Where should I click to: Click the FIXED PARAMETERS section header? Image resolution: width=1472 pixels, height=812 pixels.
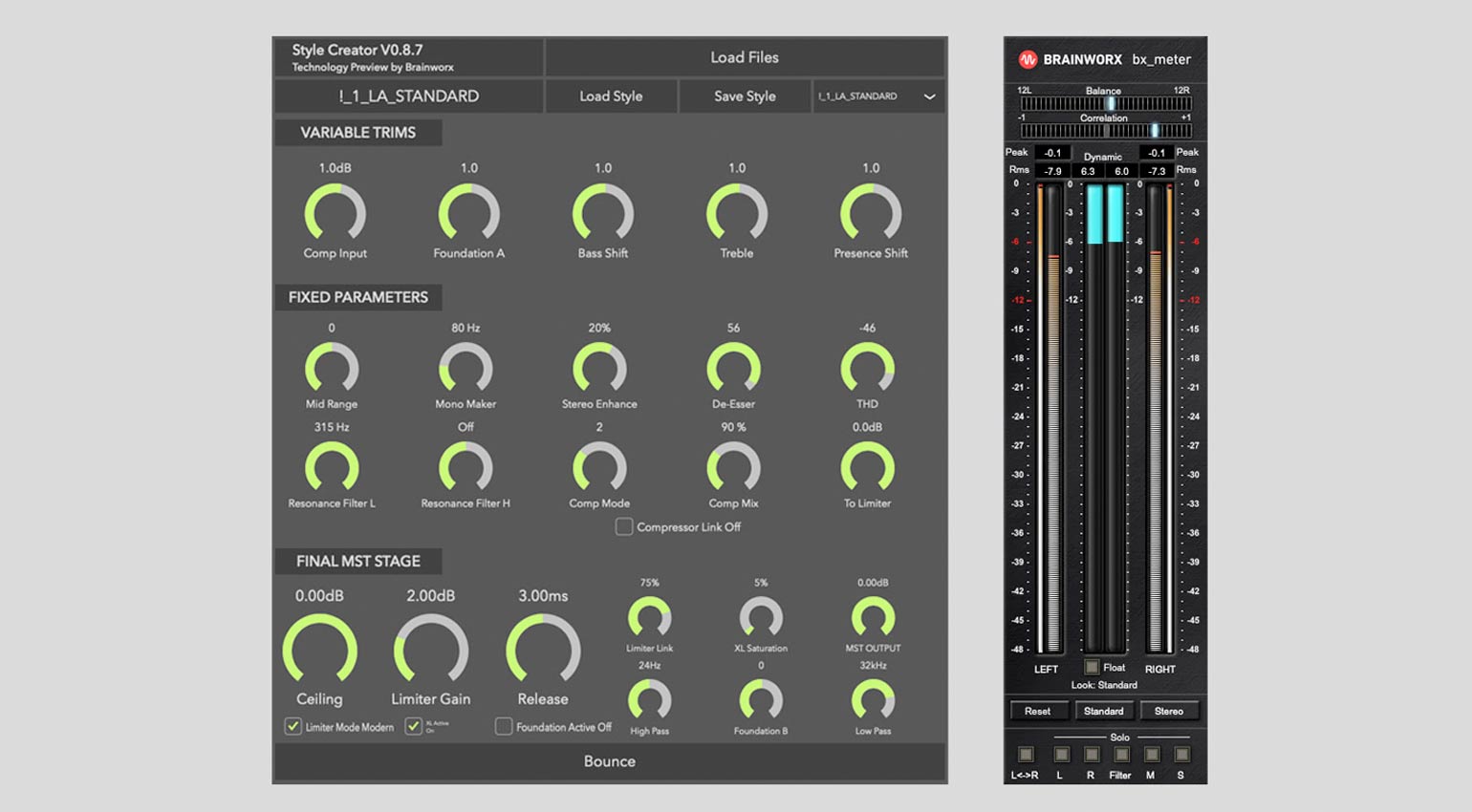[358, 297]
